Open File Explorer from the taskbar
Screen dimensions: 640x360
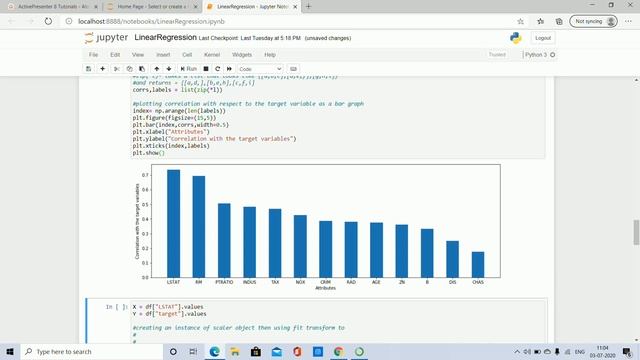click(x=235, y=351)
